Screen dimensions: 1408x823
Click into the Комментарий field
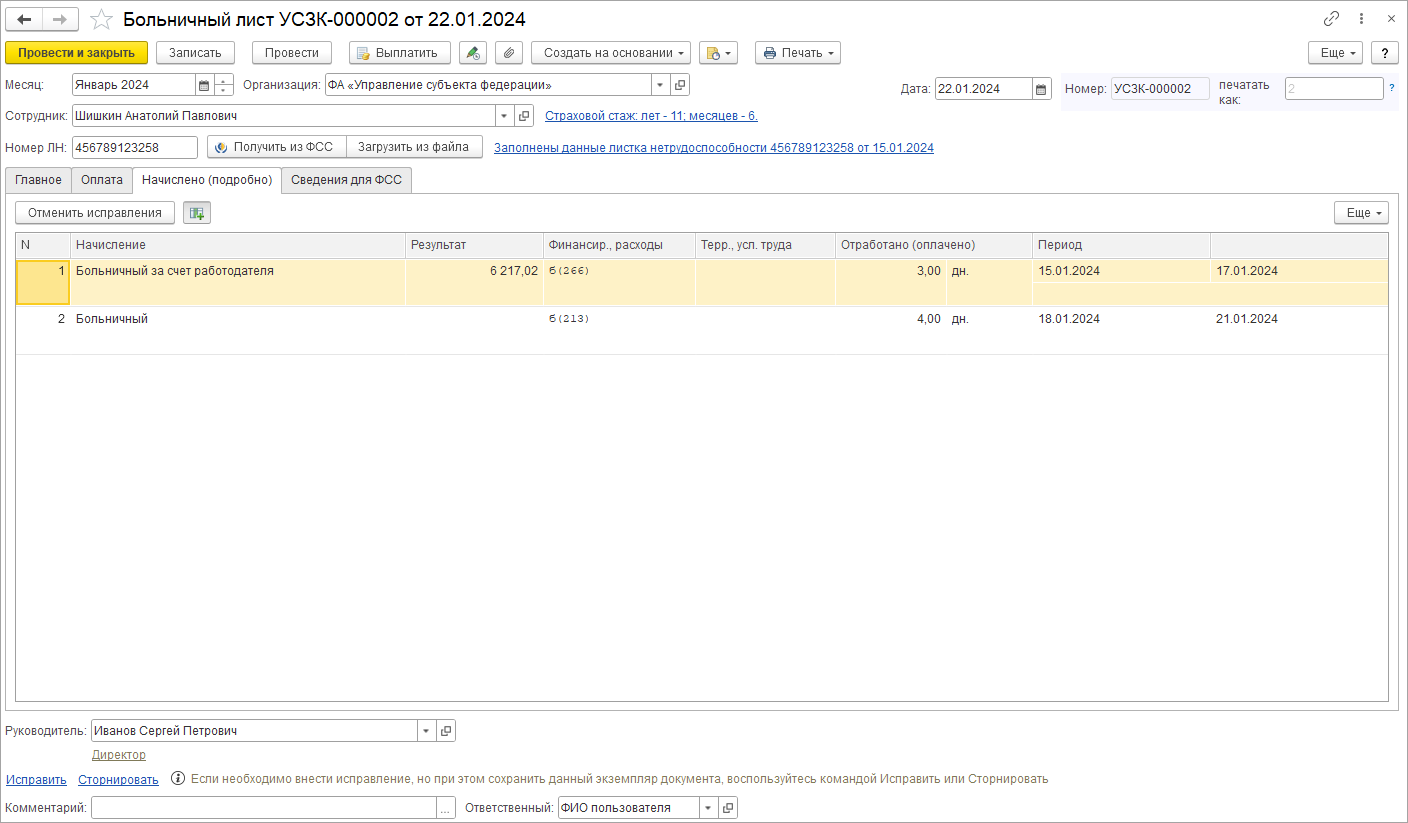[264, 808]
